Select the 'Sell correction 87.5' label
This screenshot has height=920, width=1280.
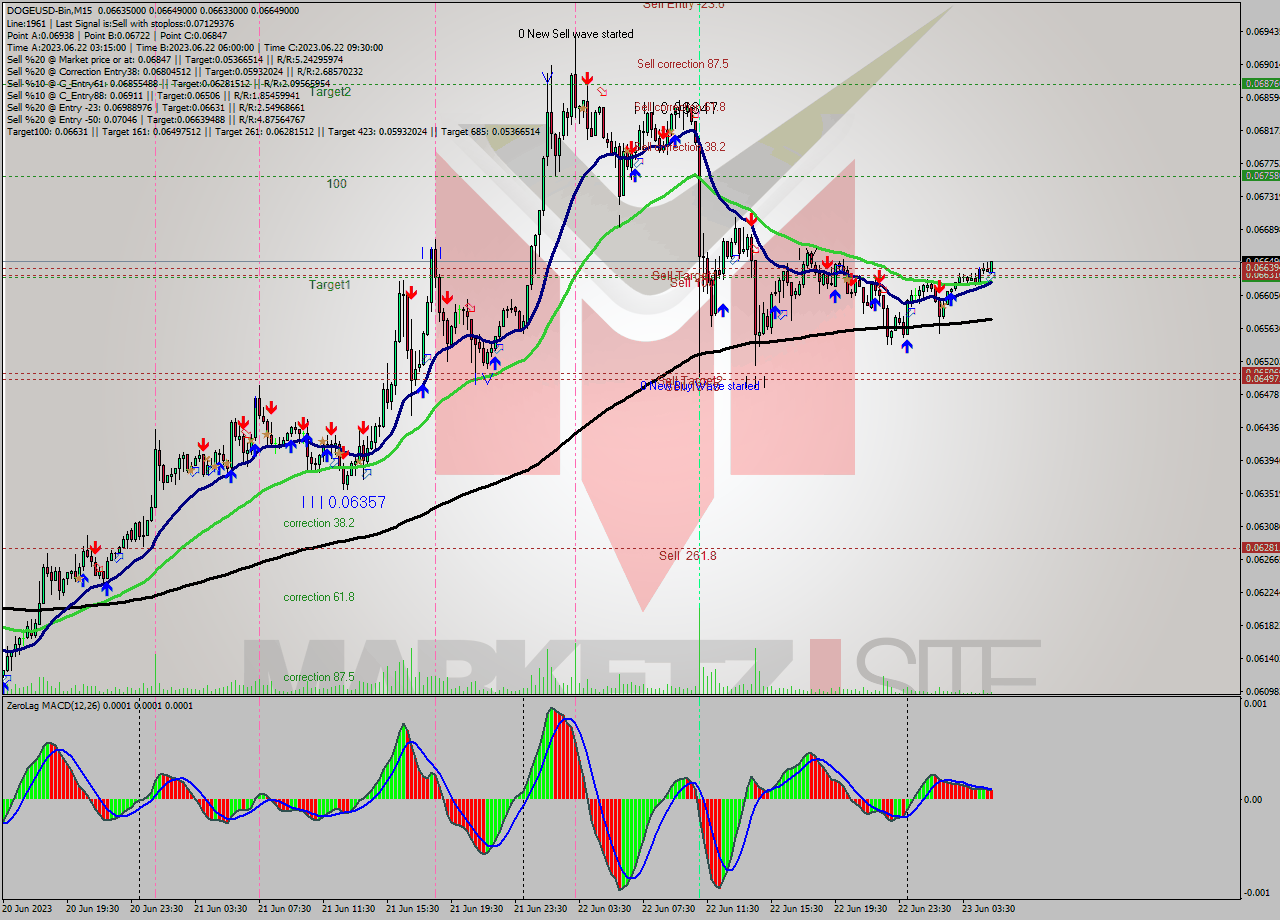click(682, 64)
